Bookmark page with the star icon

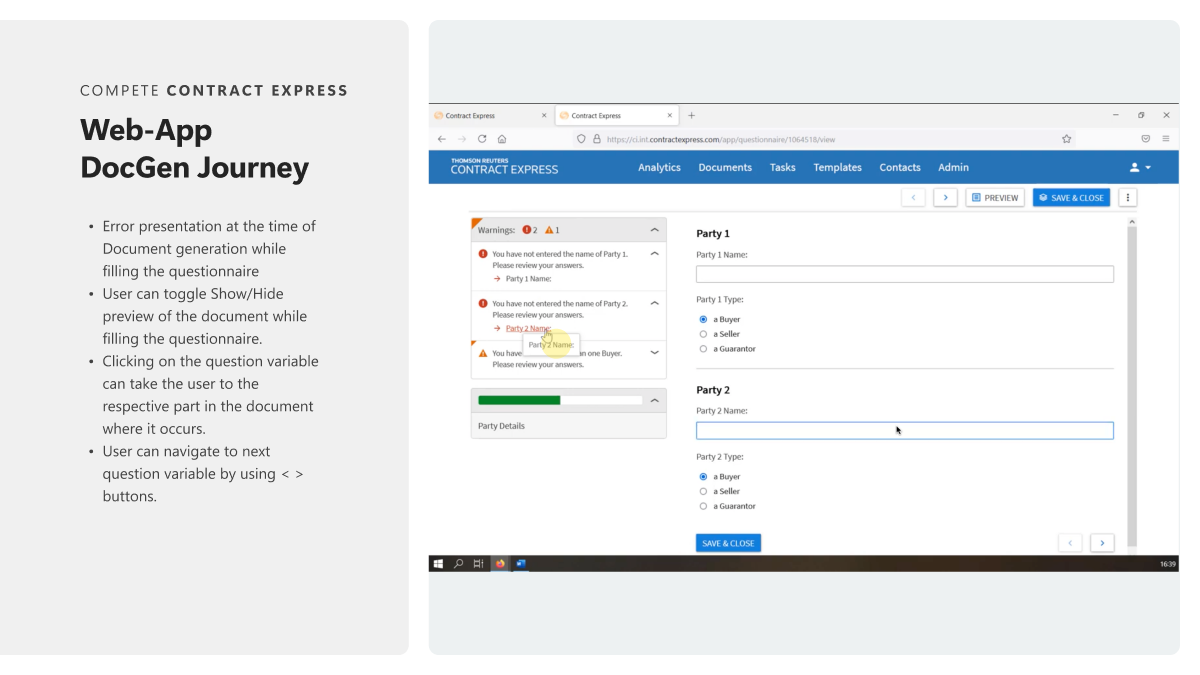tap(1067, 139)
